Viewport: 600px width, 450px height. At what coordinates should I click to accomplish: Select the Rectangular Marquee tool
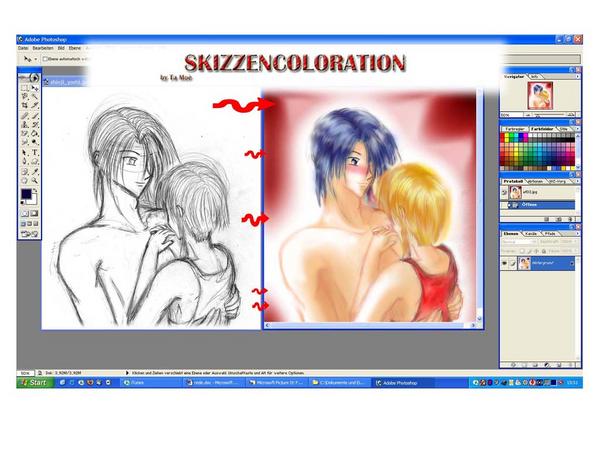pos(24,88)
